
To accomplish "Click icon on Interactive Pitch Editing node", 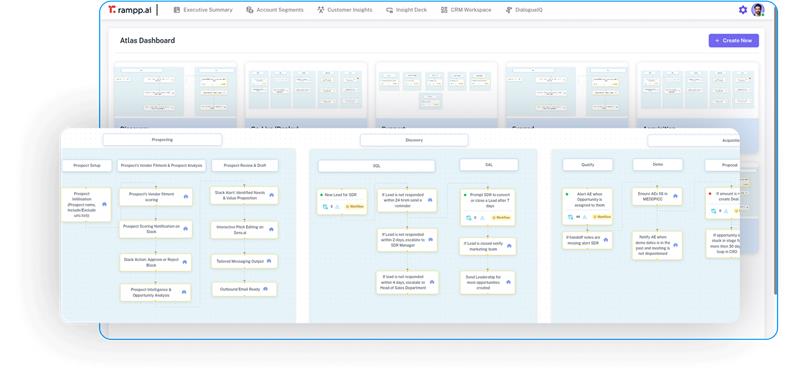I will point(271,229).
